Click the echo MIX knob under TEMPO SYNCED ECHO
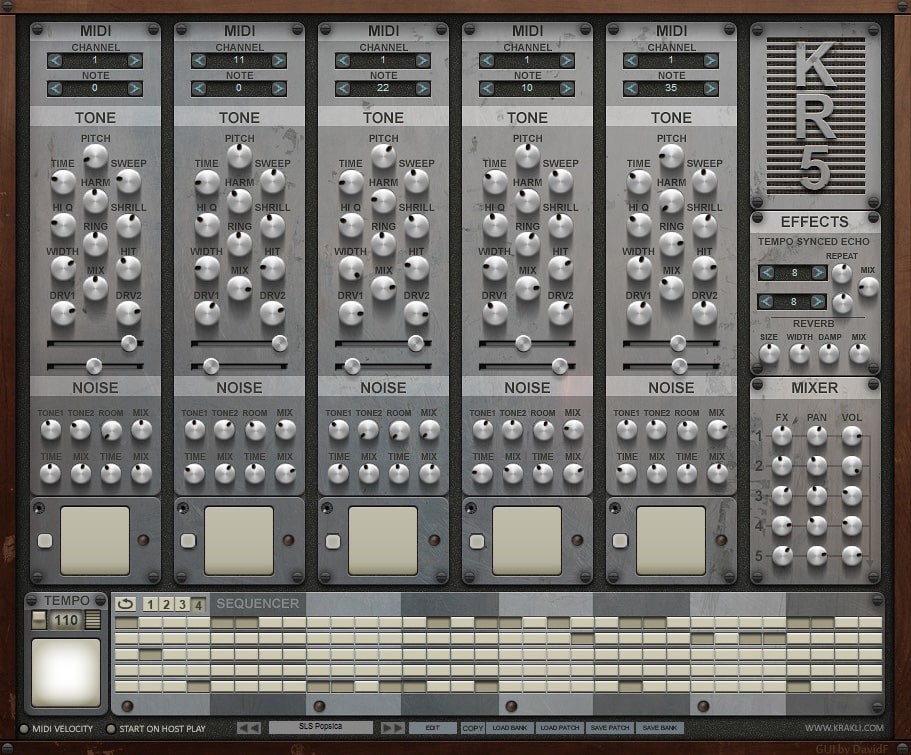This screenshot has width=911, height=755. [868, 287]
